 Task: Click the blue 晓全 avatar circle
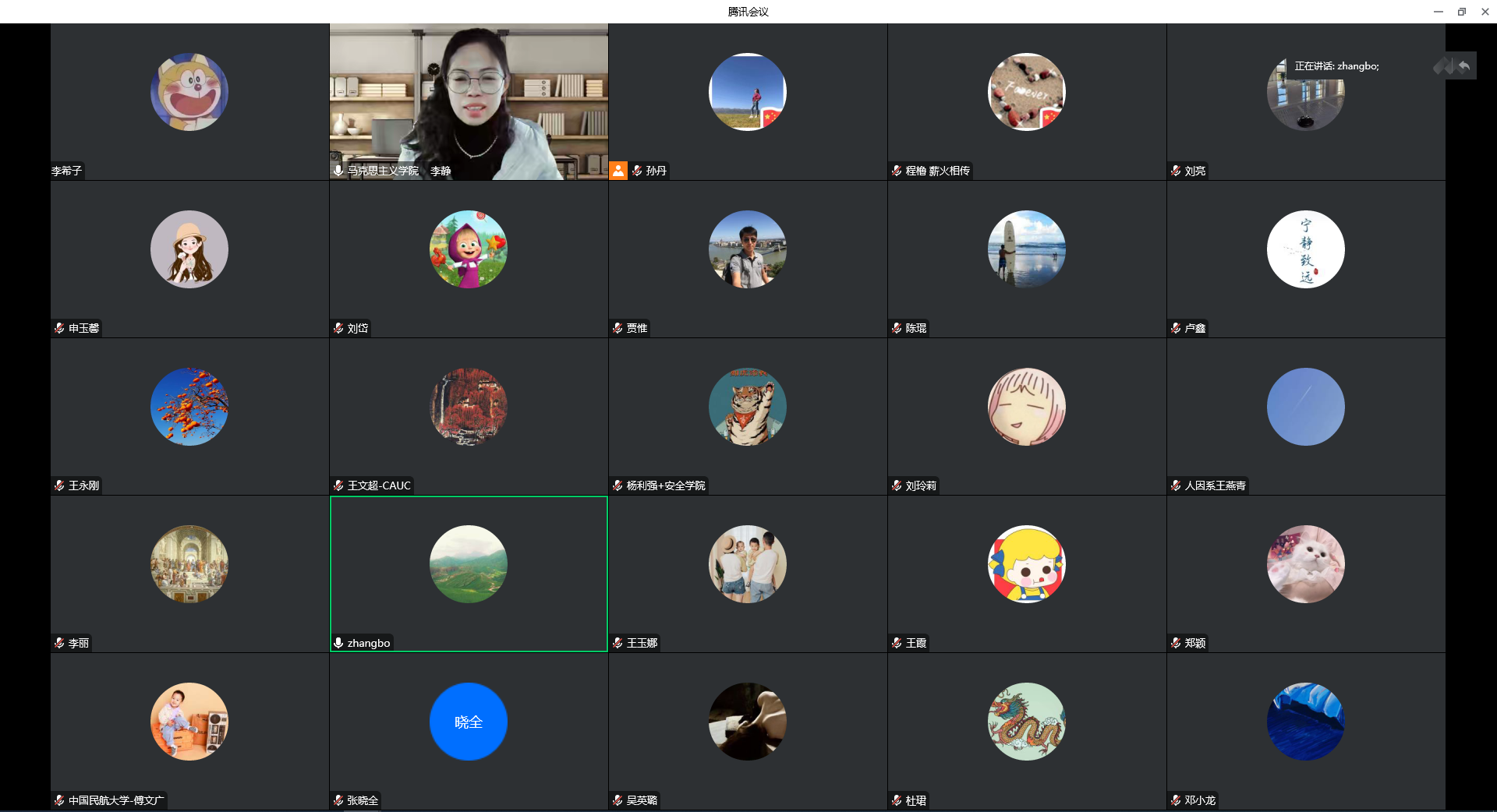[469, 722]
